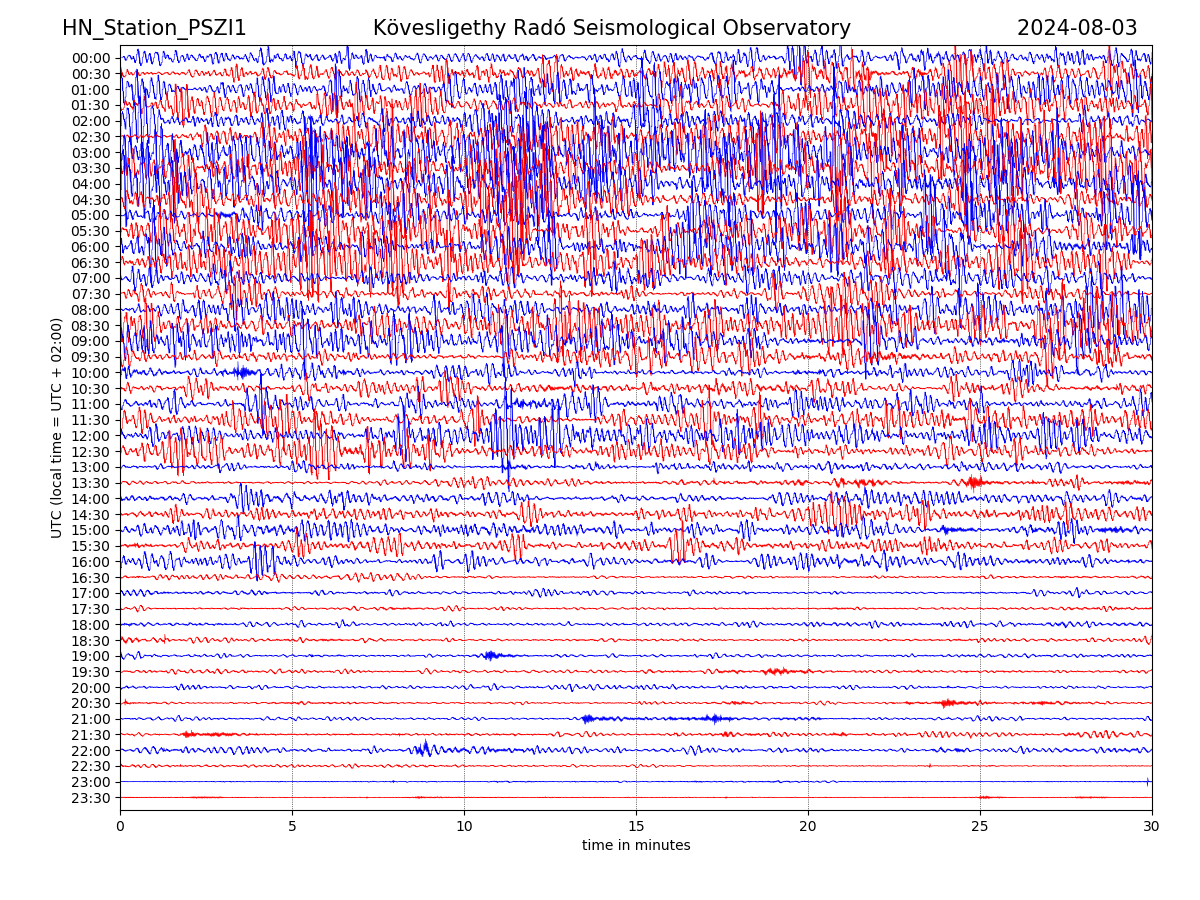Image resolution: width=1200 pixels, height=900 pixels.
Task: Click the blue burst on the 19:00 trace
Action: (x=491, y=656)
